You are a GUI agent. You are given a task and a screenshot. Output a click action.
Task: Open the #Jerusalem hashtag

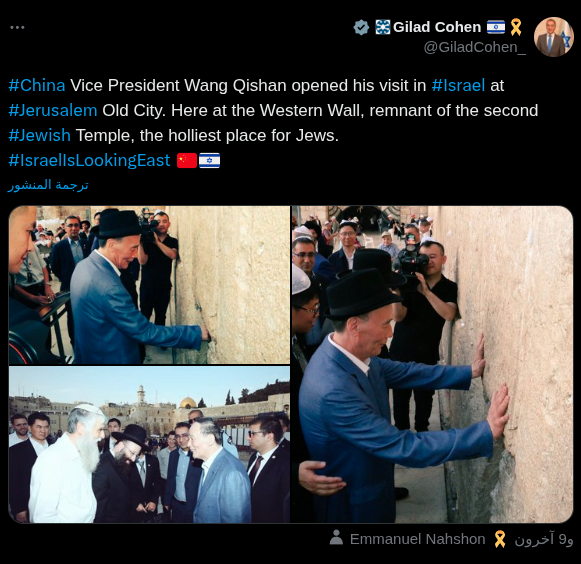click(53, 110)
